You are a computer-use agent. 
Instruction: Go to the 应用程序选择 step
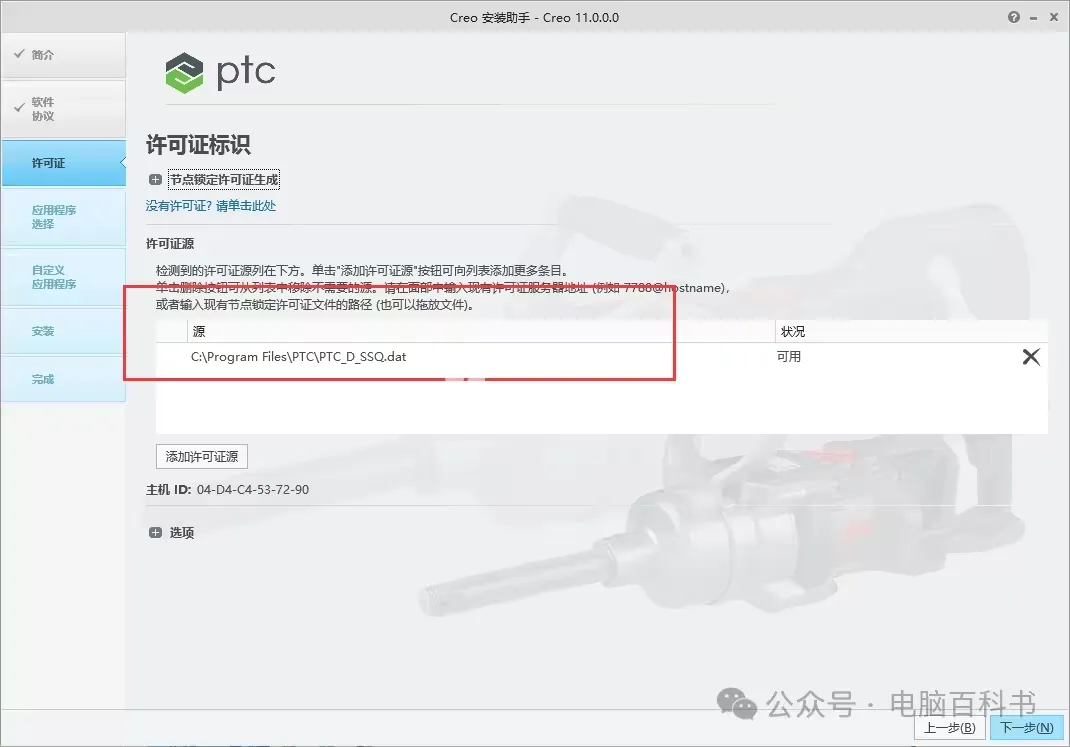(63, 217)
